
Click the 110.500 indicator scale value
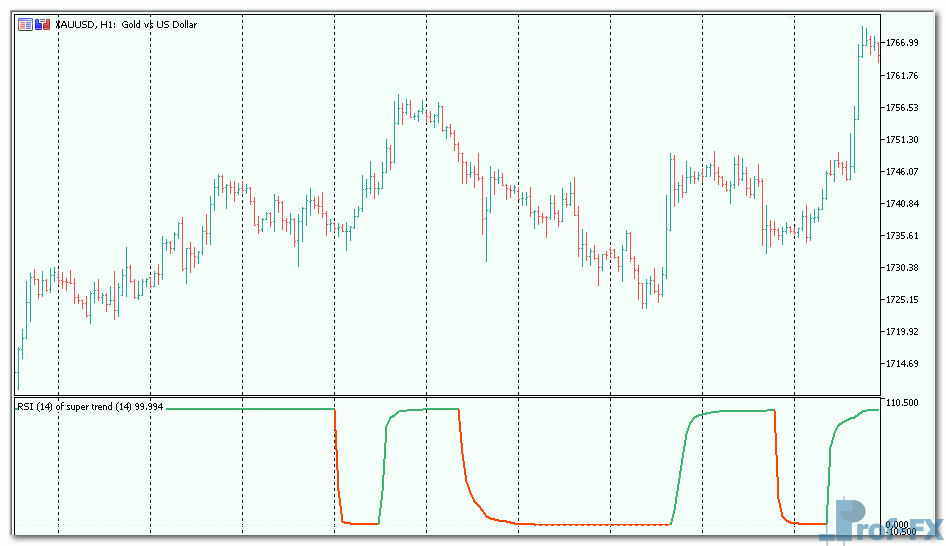click(902, 402)
